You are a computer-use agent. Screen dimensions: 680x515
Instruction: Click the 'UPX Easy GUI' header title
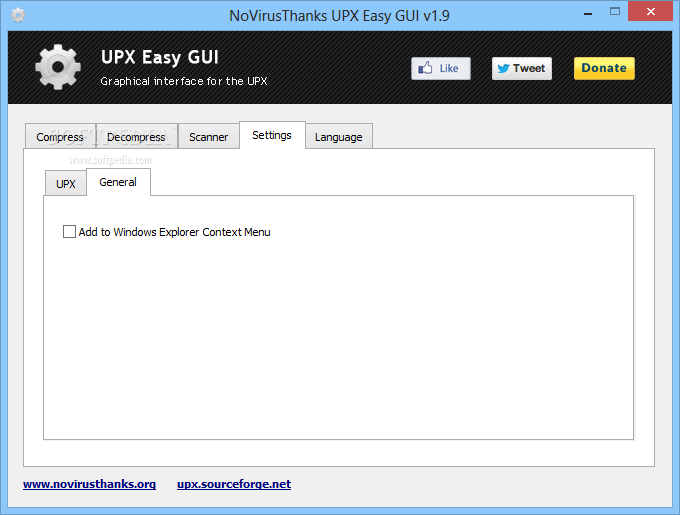tap(160, 57)
